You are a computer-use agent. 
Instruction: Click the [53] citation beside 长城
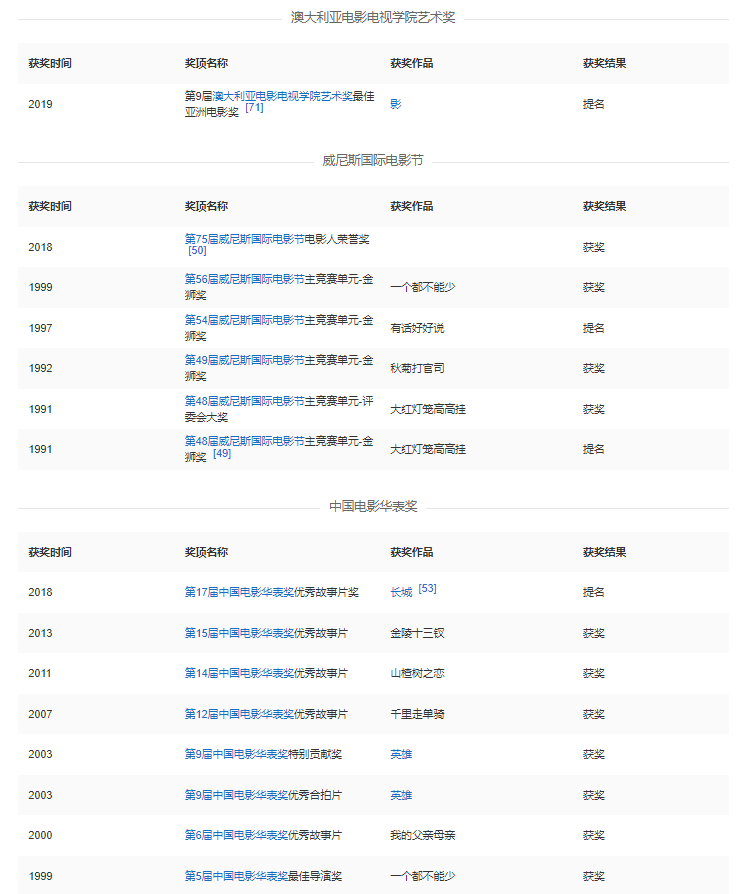(x=427, y=589)
